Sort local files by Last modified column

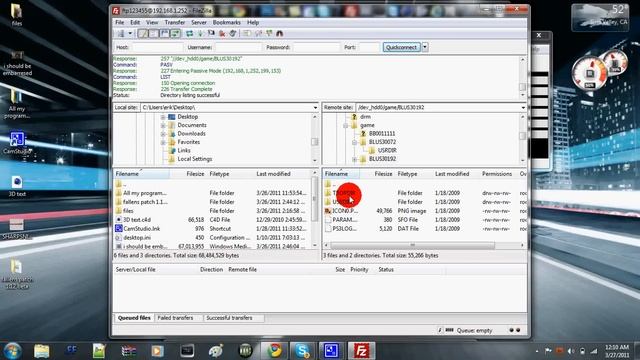(273, 174)
